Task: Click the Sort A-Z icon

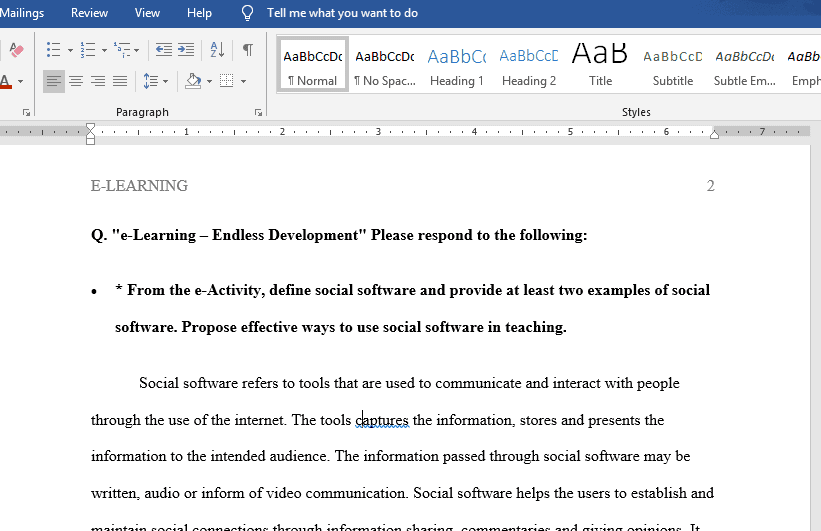Action: tap(217, 50)
